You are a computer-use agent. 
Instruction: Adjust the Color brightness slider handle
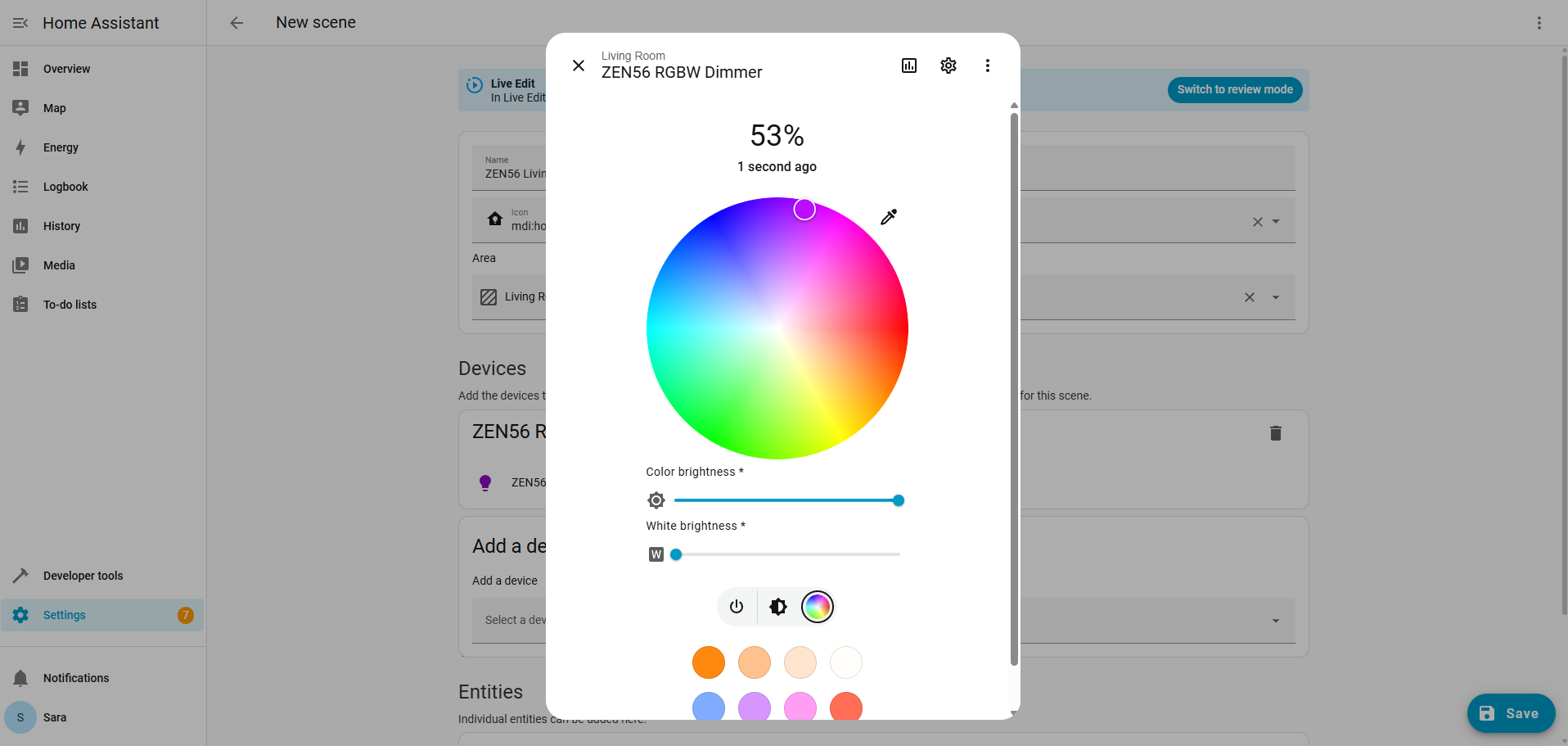pyautogui.click(x=899, y=500)
